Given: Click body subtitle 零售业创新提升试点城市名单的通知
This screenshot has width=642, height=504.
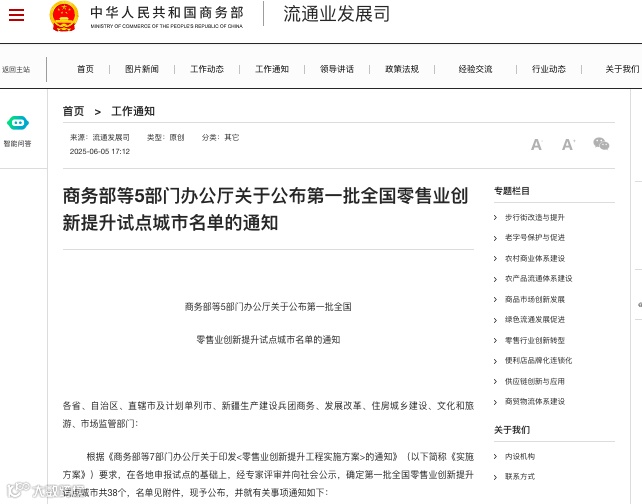Looking at the screenshot, I should [268, 340].
